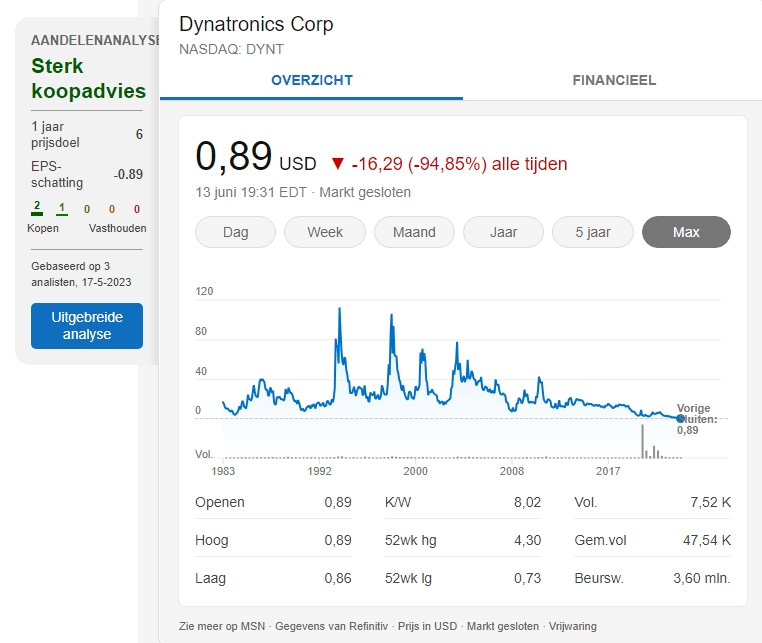
Task: Open Uitgebreide analyse
Action: click(87, 326)
